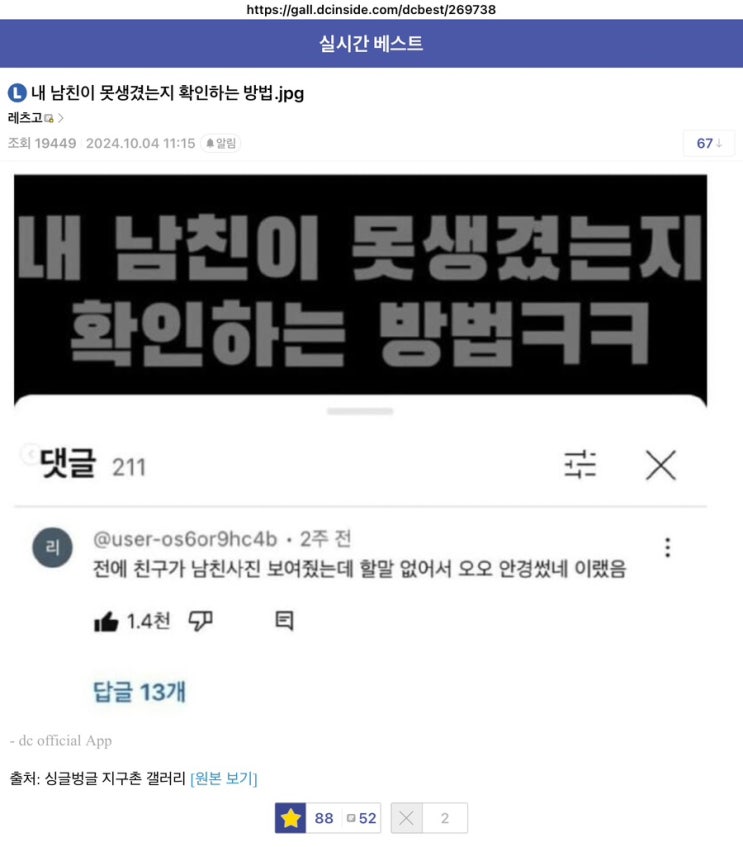Click the page URL at top
743x847 pixels.
tap(371, 9)
